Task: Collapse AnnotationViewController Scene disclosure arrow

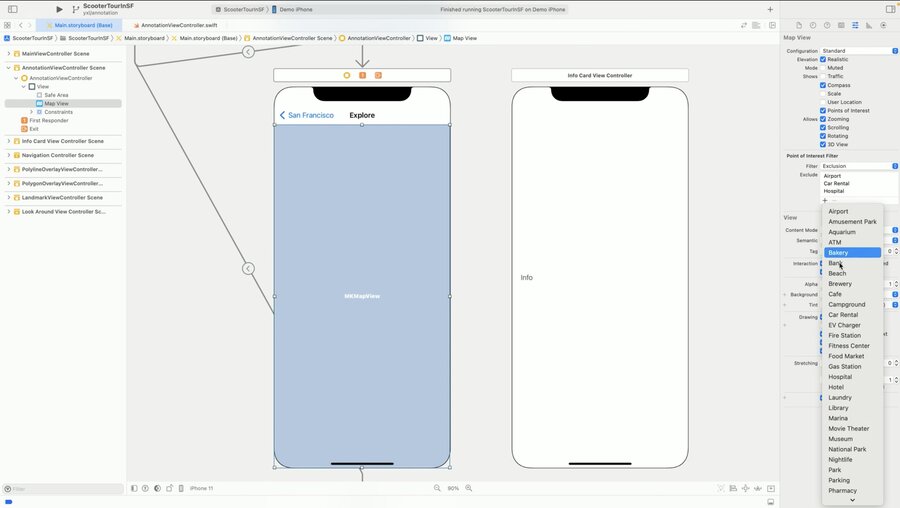Action: pyautogui.click(x=9, y=68)
